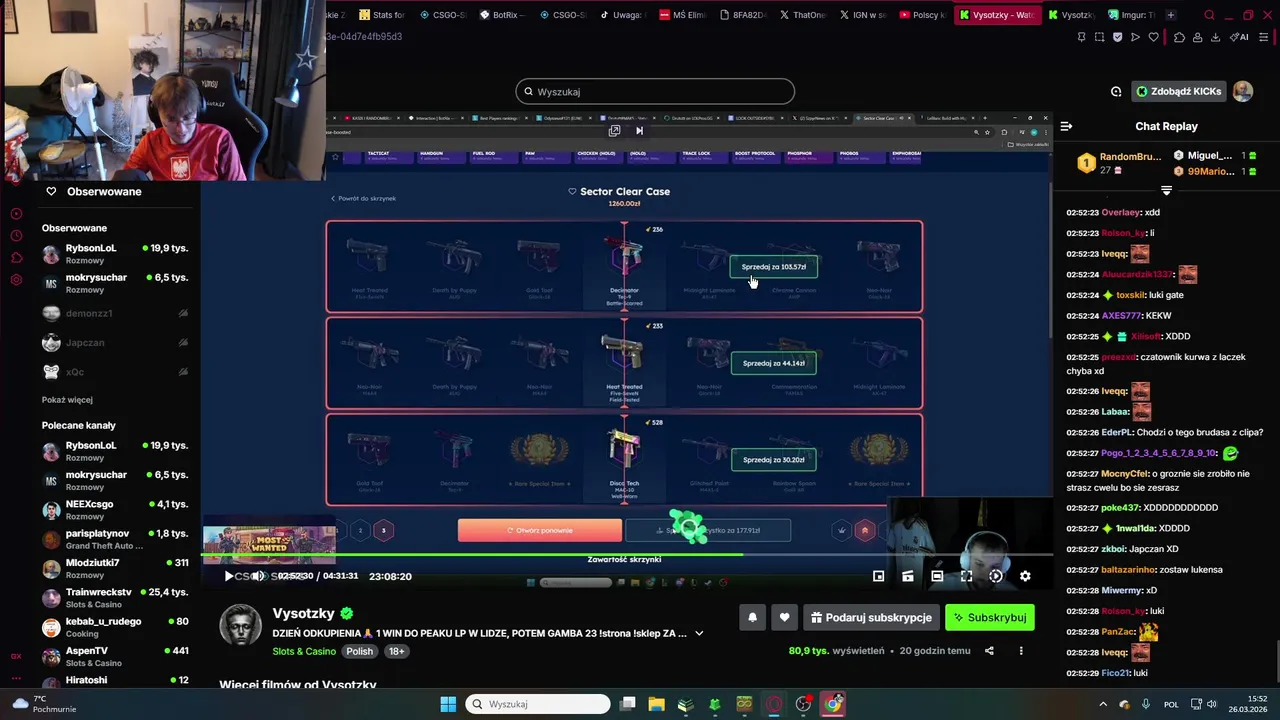Bookmark page with Opera heart icon
Image resolution: width=1280 pixels, height=720 pixels.
coord(1153,37)
